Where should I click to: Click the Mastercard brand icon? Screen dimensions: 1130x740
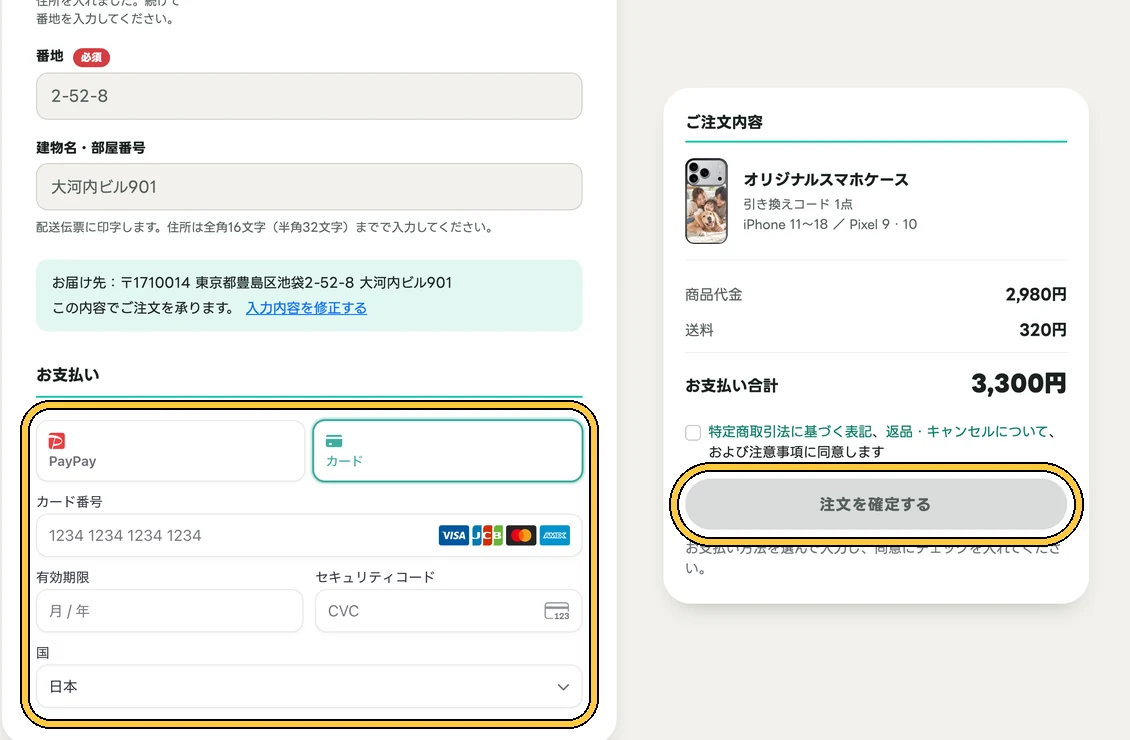click(x=521, y=535)
